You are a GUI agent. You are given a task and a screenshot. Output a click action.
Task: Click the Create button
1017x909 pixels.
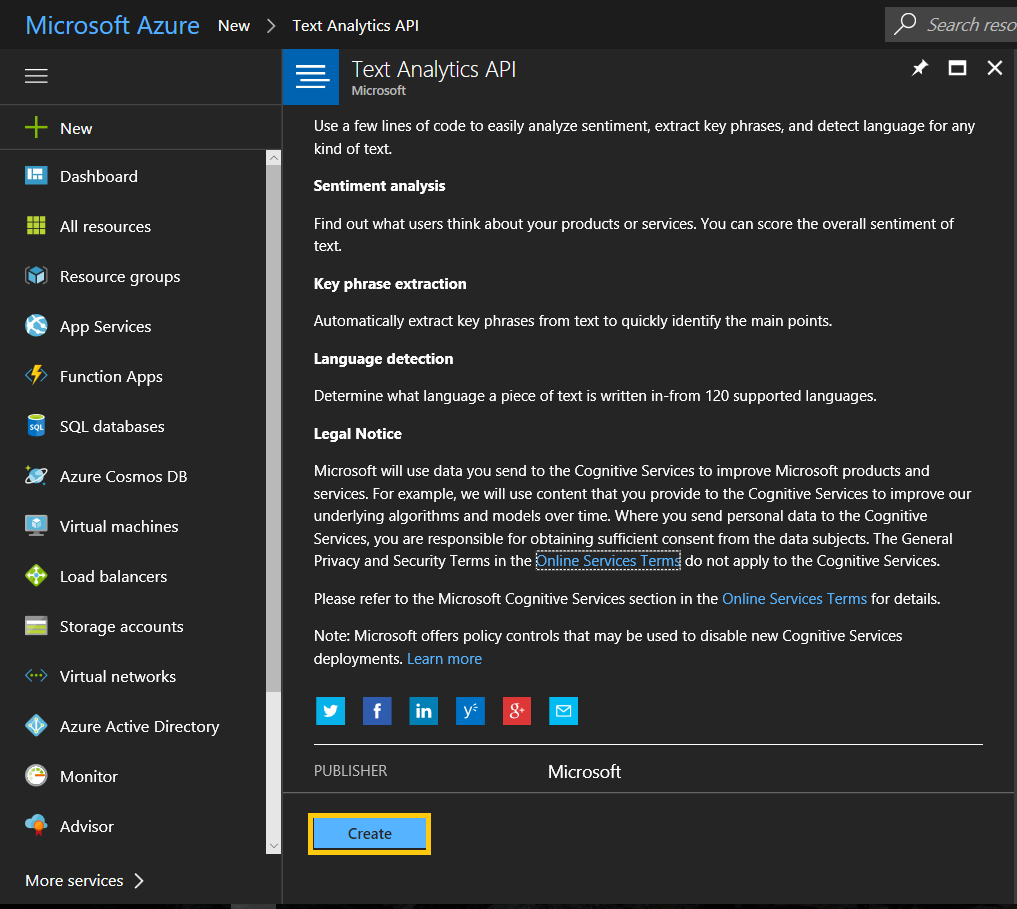tap(370, 834)
